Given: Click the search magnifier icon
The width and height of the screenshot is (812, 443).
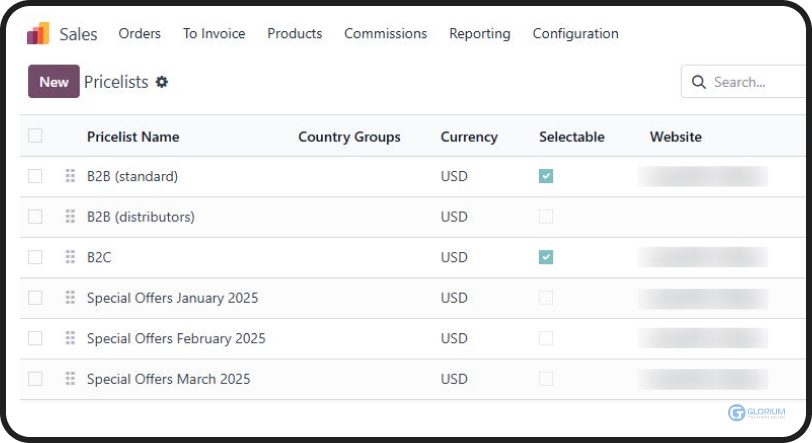Looking at the screenshot, I should coord(699,82).
